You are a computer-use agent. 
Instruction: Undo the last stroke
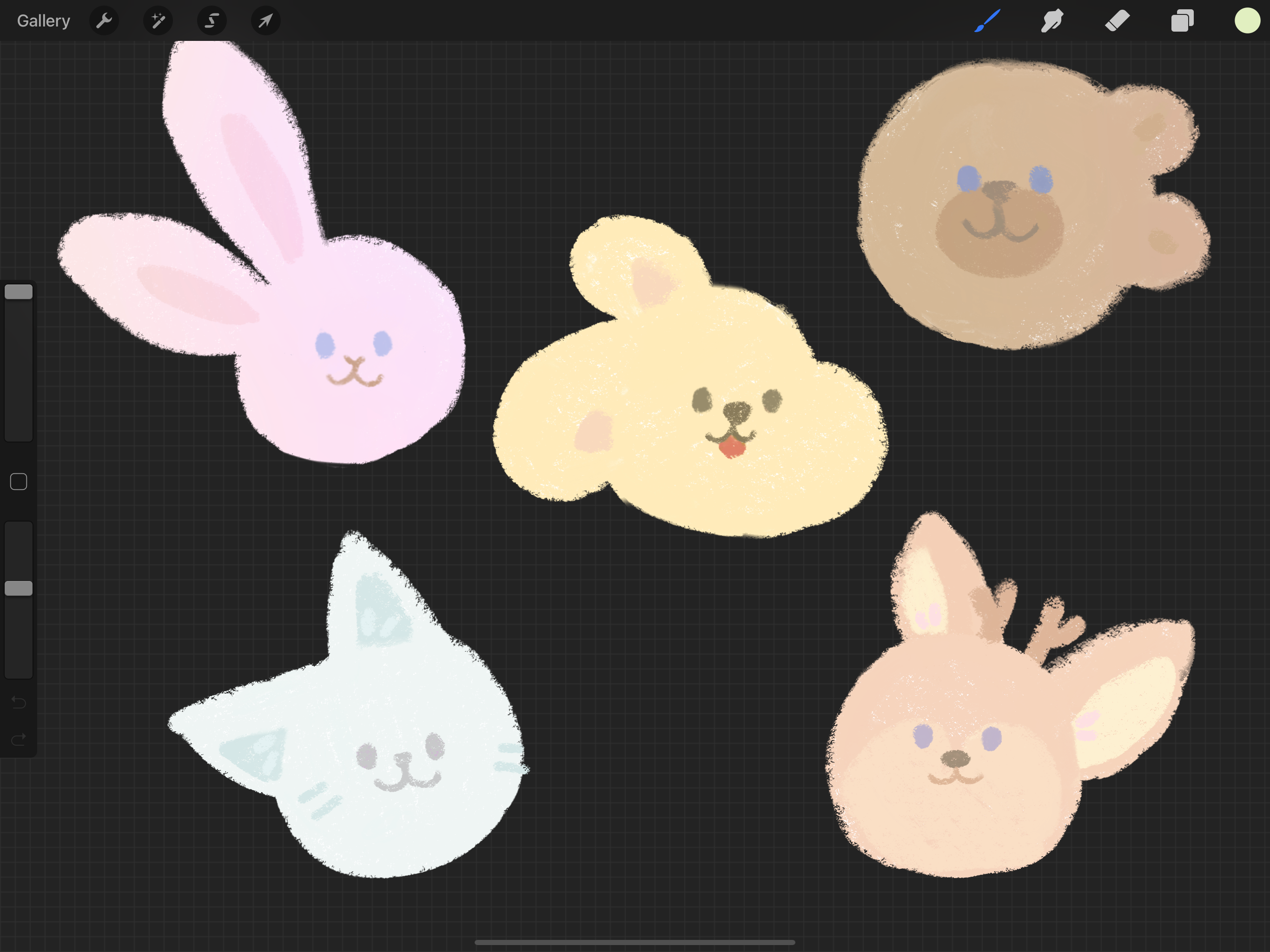(x=19, y=702)
